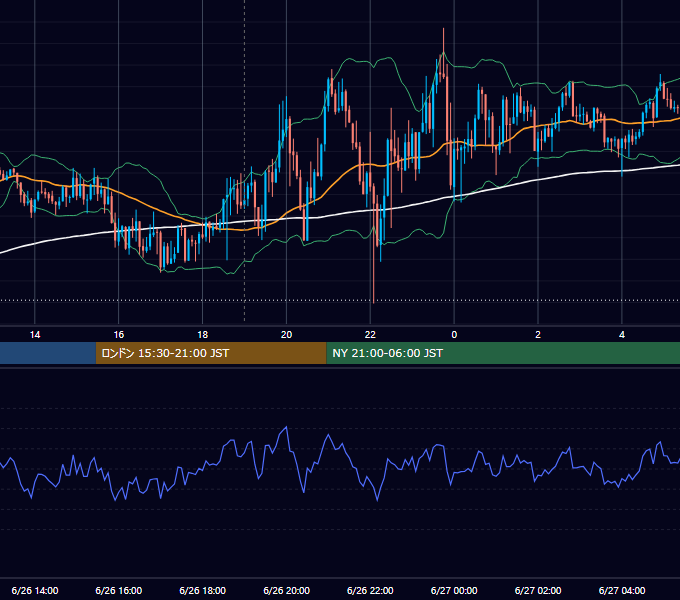This screenshot has height=600, width=680.
Task: Click the NY 21:00-06:00 JST session bar
Action: point(503,353)
